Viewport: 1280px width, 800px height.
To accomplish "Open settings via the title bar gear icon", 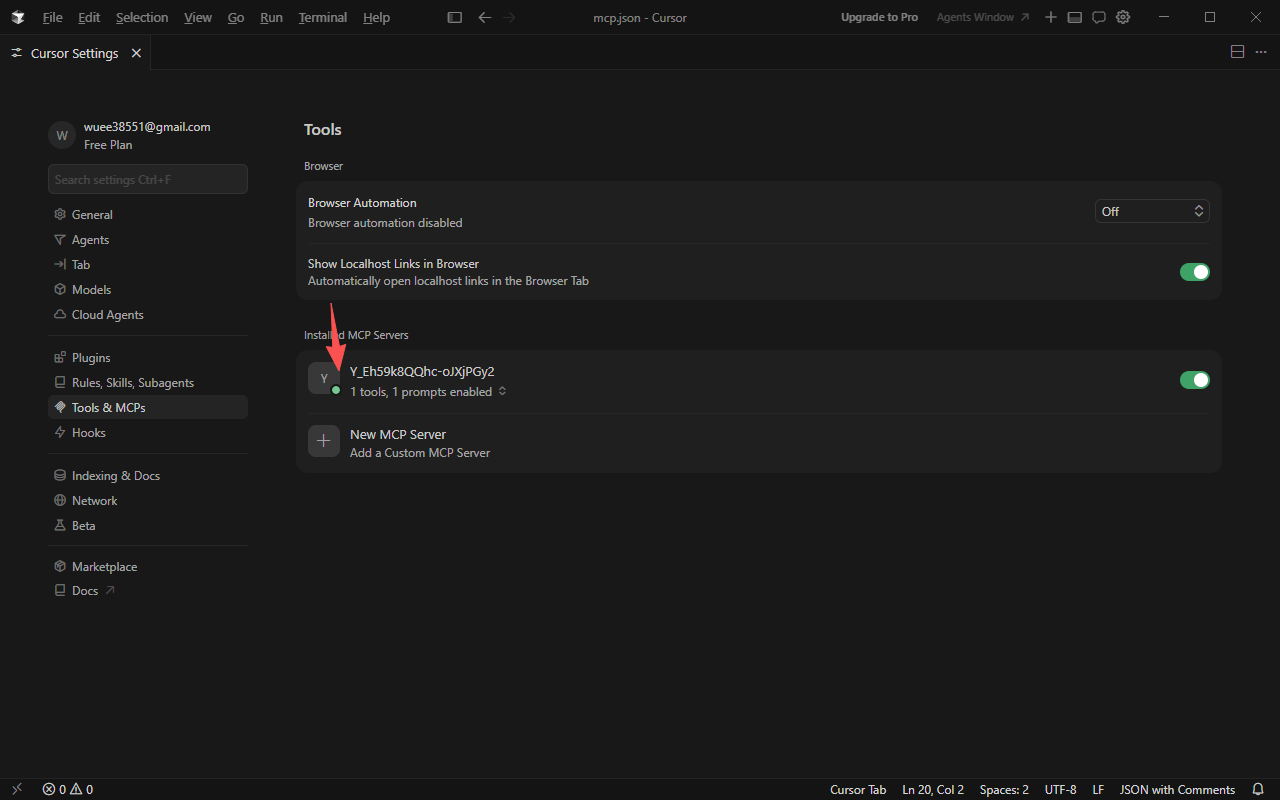I will pos(1123,17).
